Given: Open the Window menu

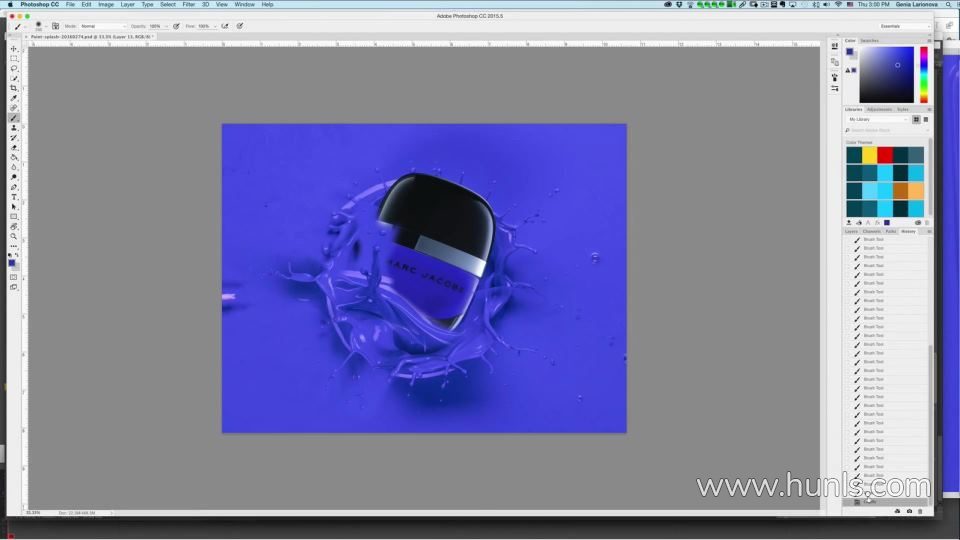Looking at the screenshot, I should [244, 4].
